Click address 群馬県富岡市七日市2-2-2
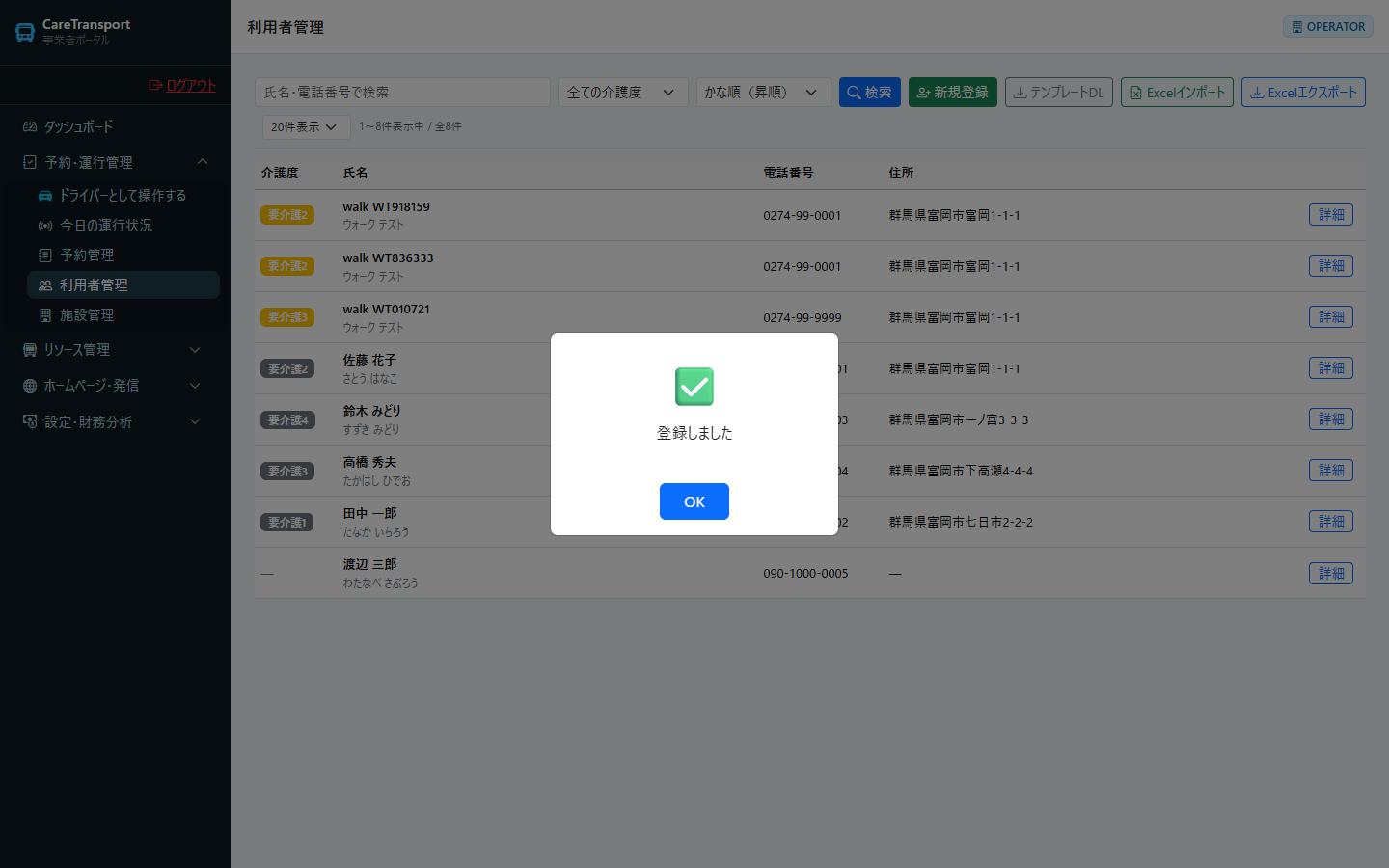Image resolution: width=1389 pixels, height=868 pixels. click(961, 522)
